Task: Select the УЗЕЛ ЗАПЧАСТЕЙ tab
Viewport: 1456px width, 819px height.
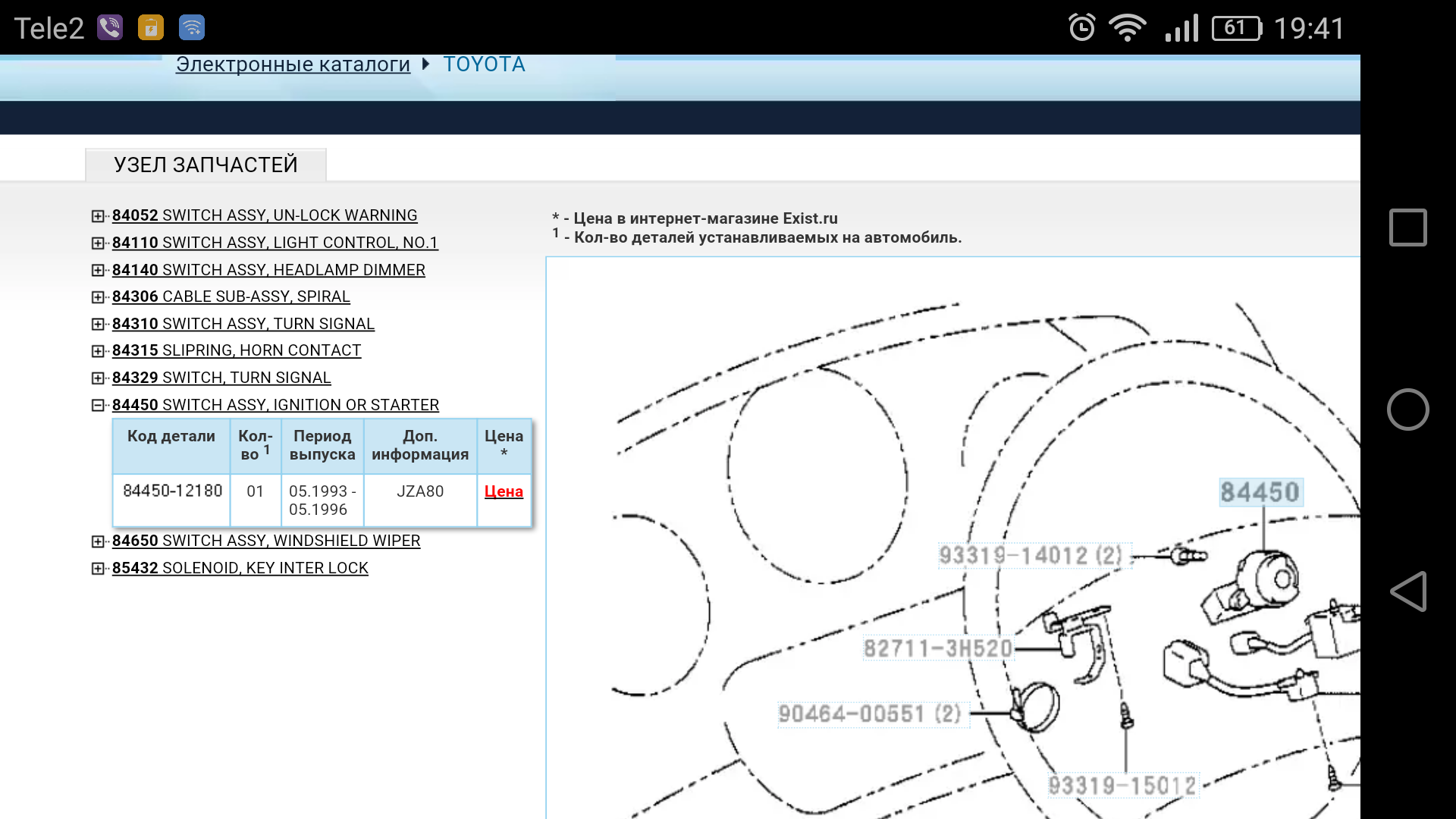Action: click(x=206, y=165)
